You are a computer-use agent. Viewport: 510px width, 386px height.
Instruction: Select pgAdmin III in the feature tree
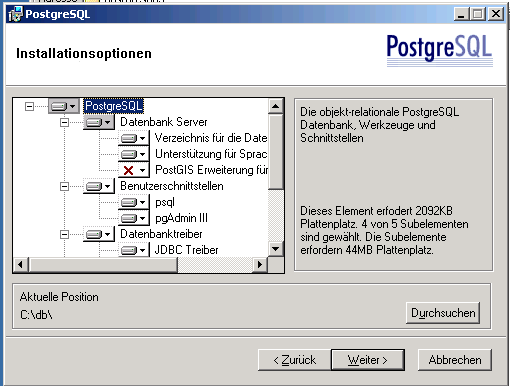(181, 218)
